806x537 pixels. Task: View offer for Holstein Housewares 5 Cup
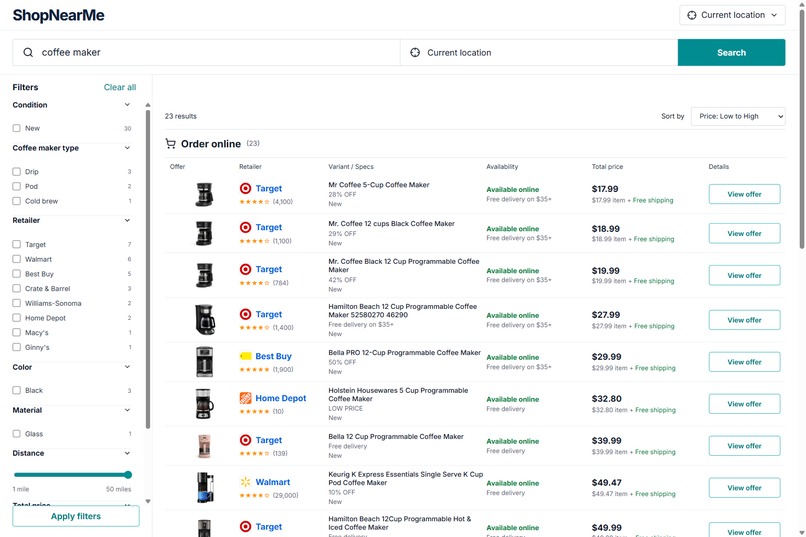pos(744,404)
